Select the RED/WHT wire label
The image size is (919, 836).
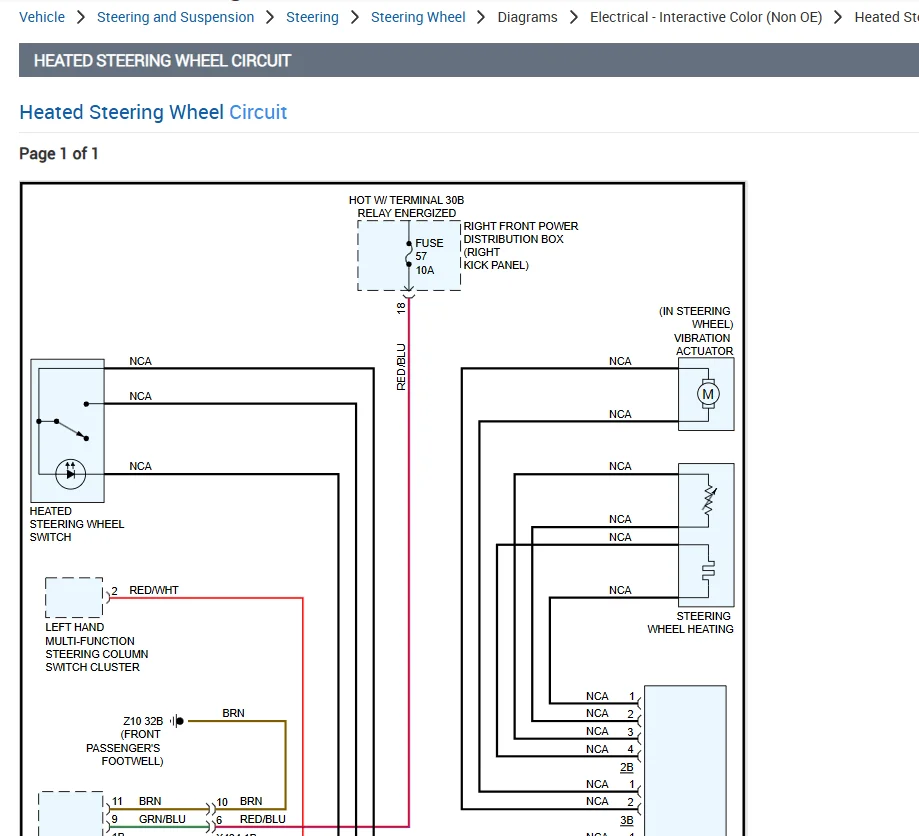pos(154,590)
